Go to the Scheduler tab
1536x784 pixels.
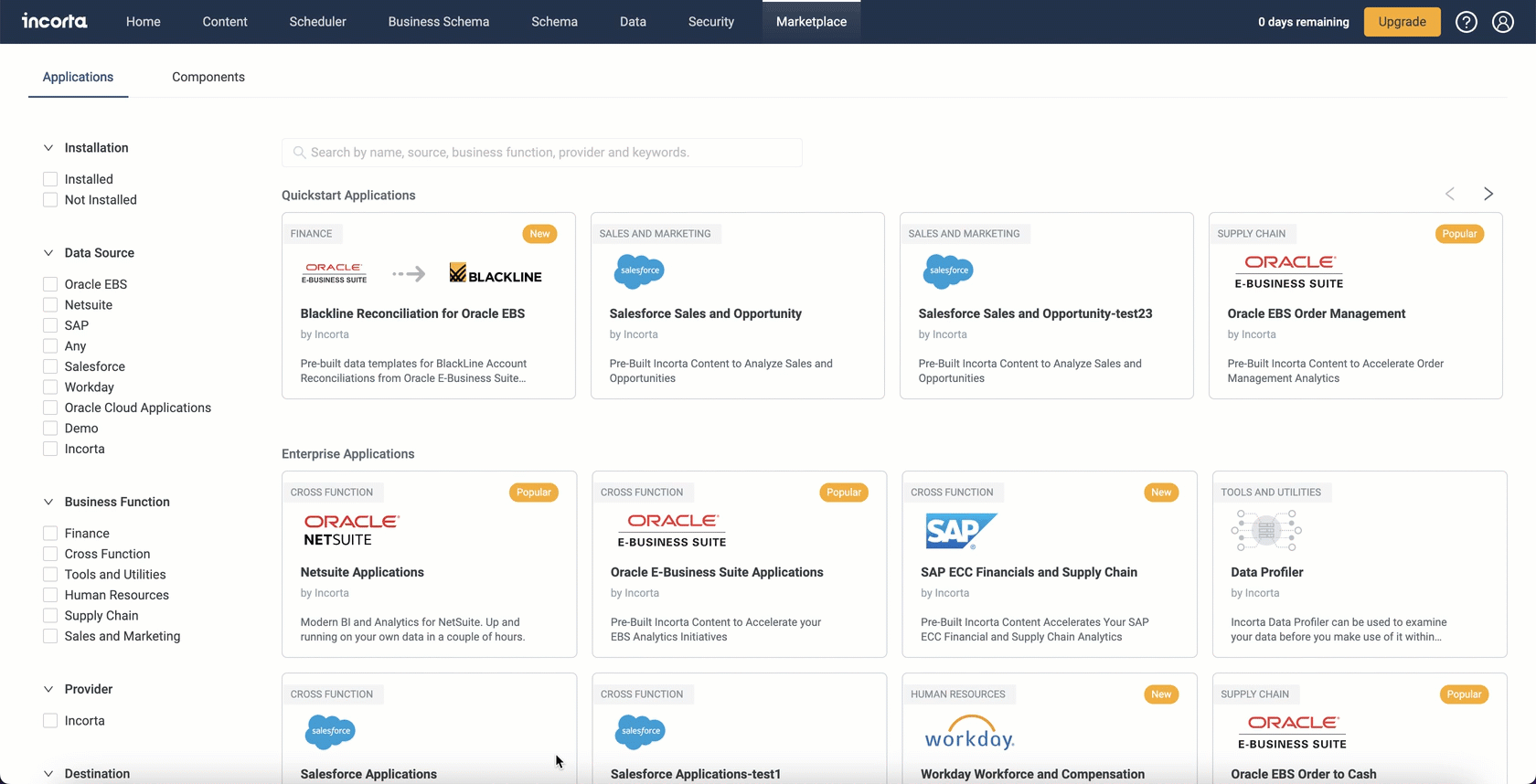(x=317, y=22)
